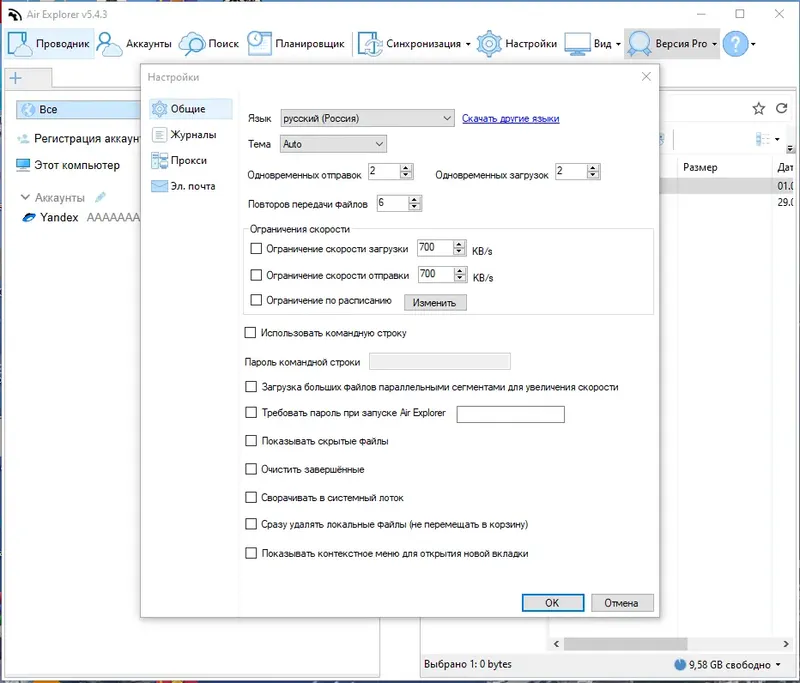
Task: Click the Air Explorer title bar logo
Action: pos(15,14)
